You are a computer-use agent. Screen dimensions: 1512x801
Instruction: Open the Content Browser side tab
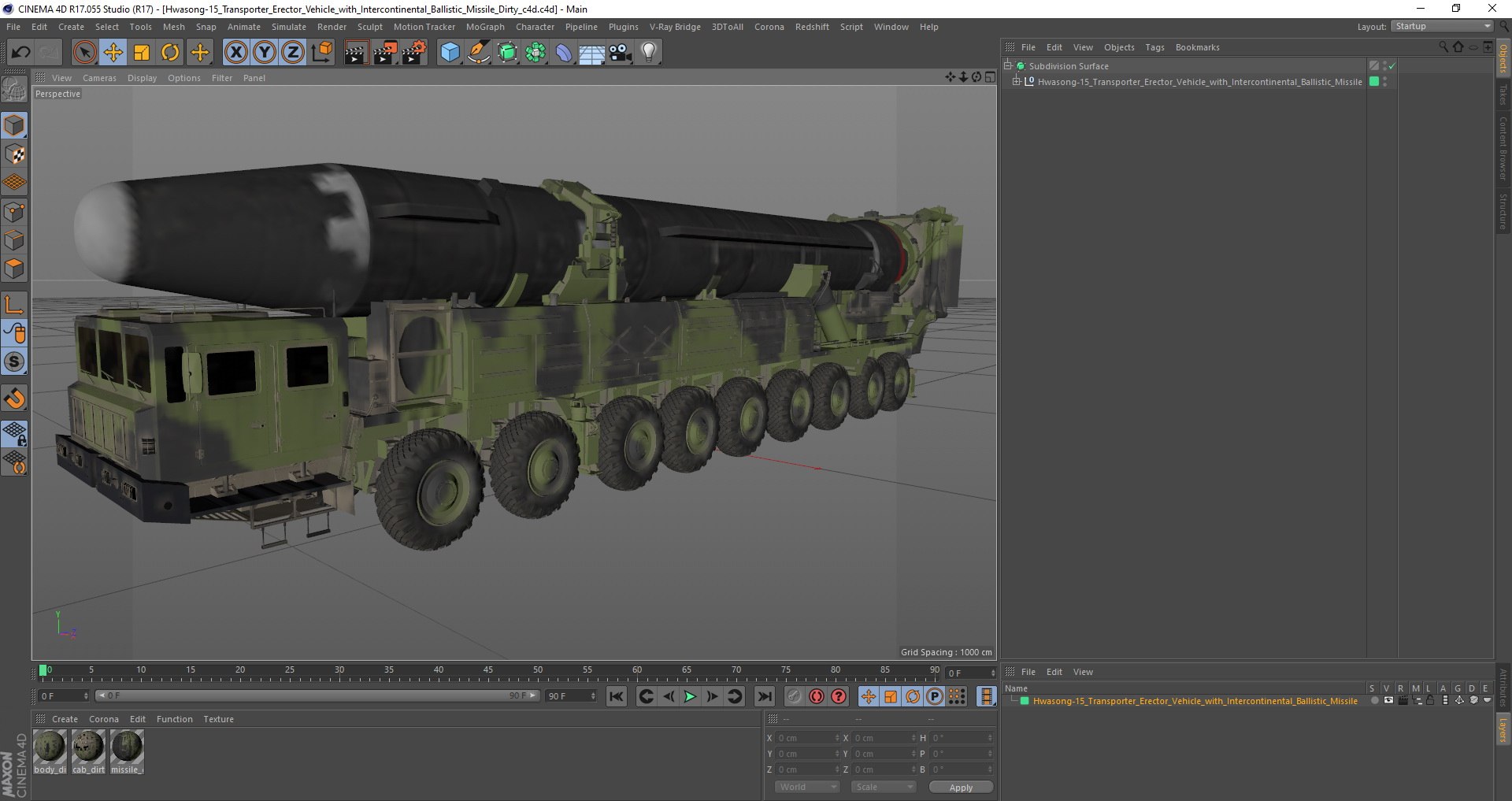(1503, 148)
